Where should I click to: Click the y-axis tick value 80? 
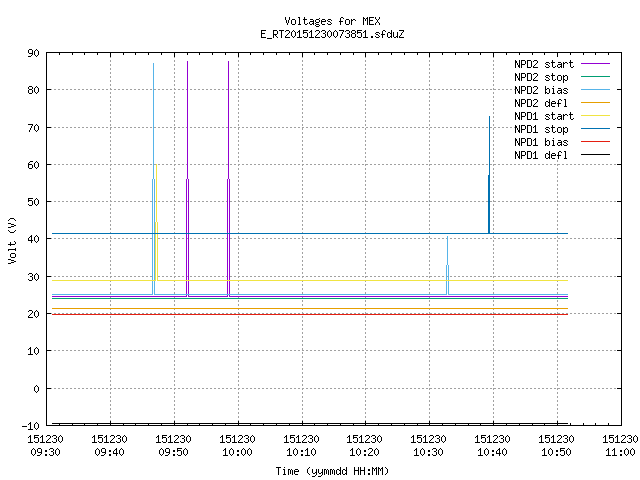[33, 90]
